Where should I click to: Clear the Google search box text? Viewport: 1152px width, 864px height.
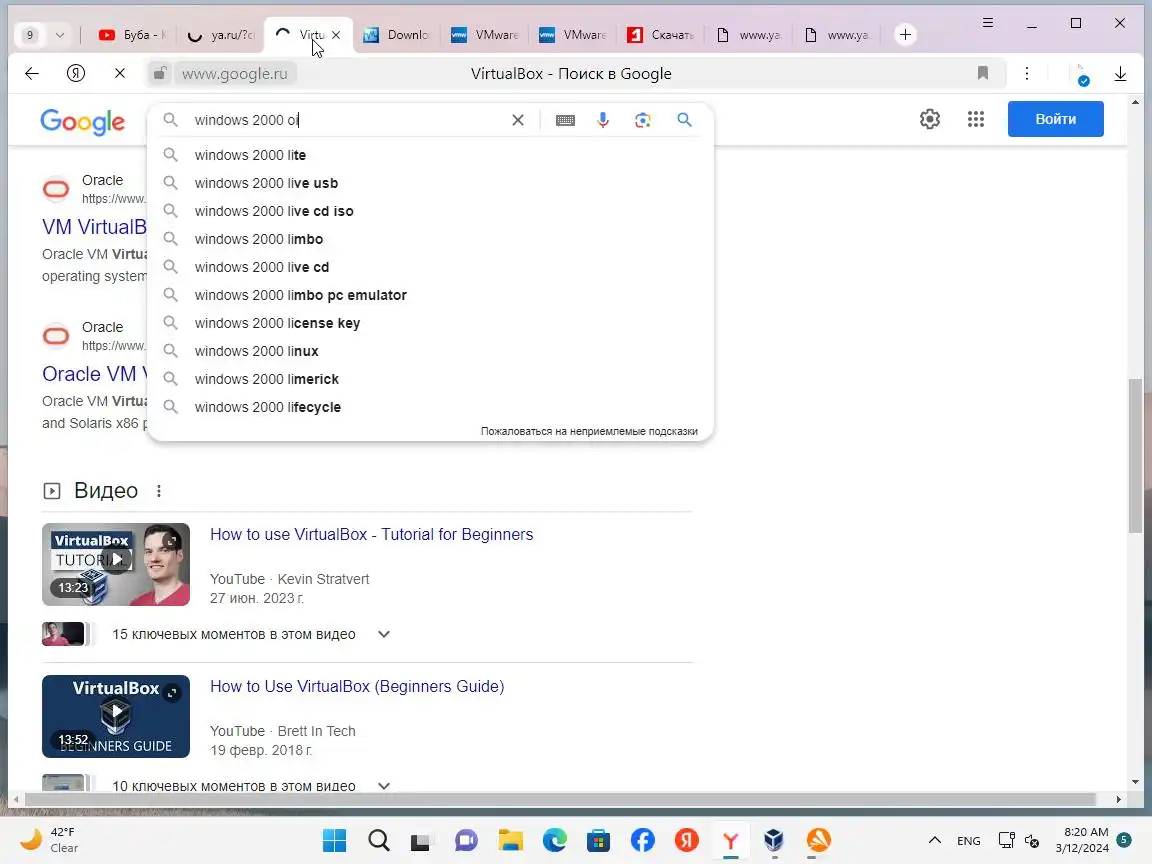(518, 120)
